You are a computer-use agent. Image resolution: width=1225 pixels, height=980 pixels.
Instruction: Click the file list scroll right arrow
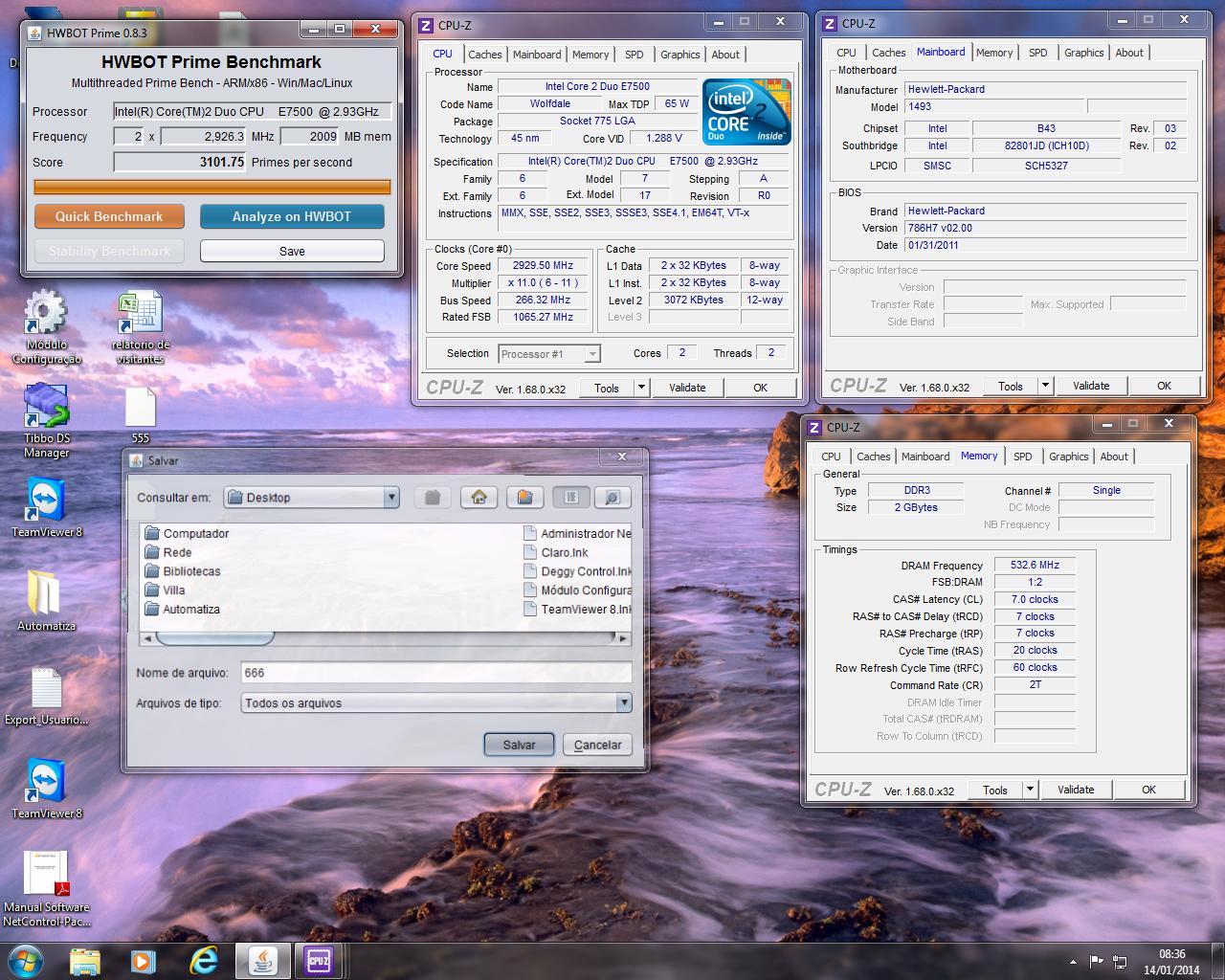[624, 637]
